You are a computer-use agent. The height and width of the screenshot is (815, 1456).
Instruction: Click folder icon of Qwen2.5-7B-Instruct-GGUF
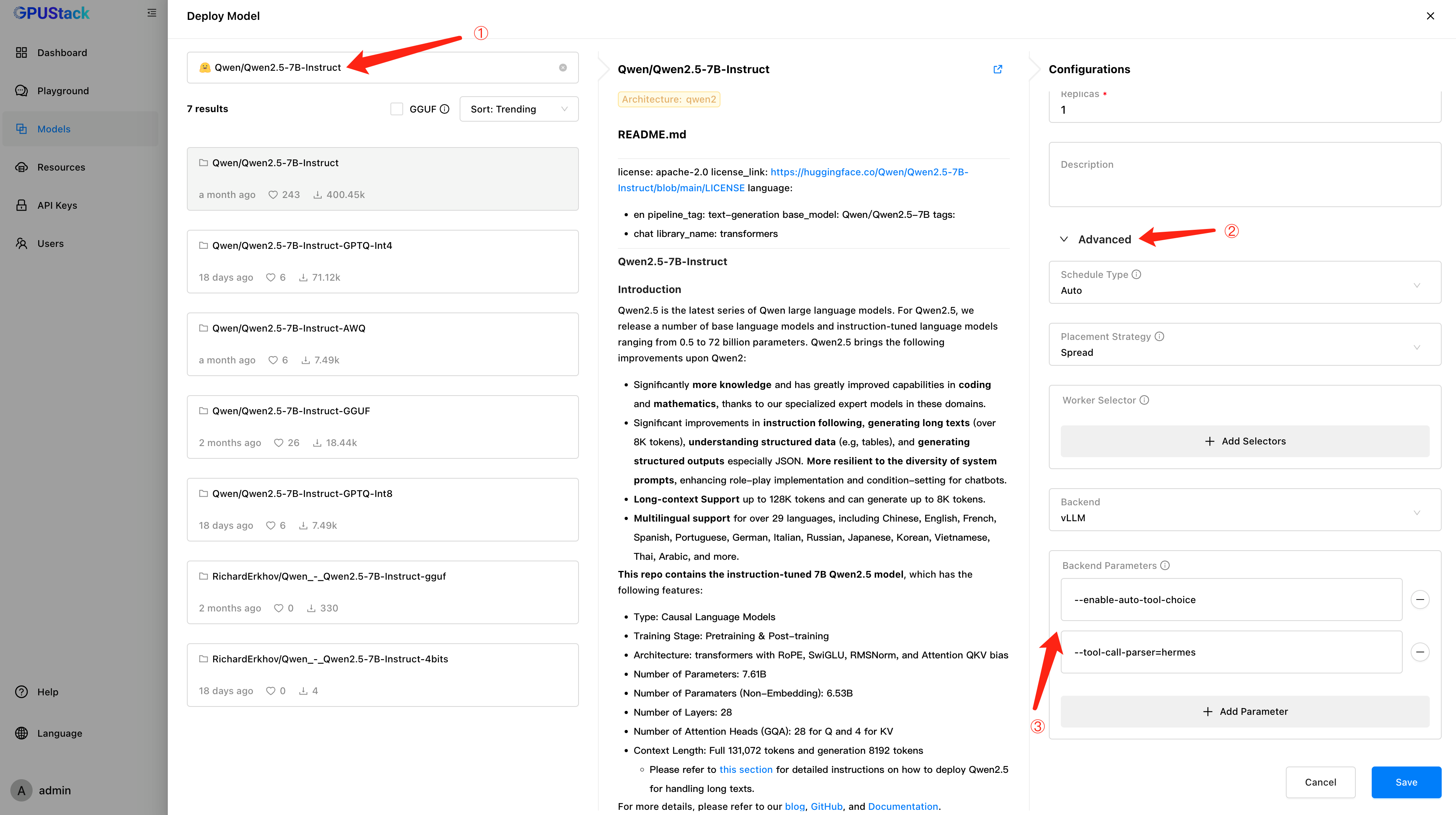[204, 411]
